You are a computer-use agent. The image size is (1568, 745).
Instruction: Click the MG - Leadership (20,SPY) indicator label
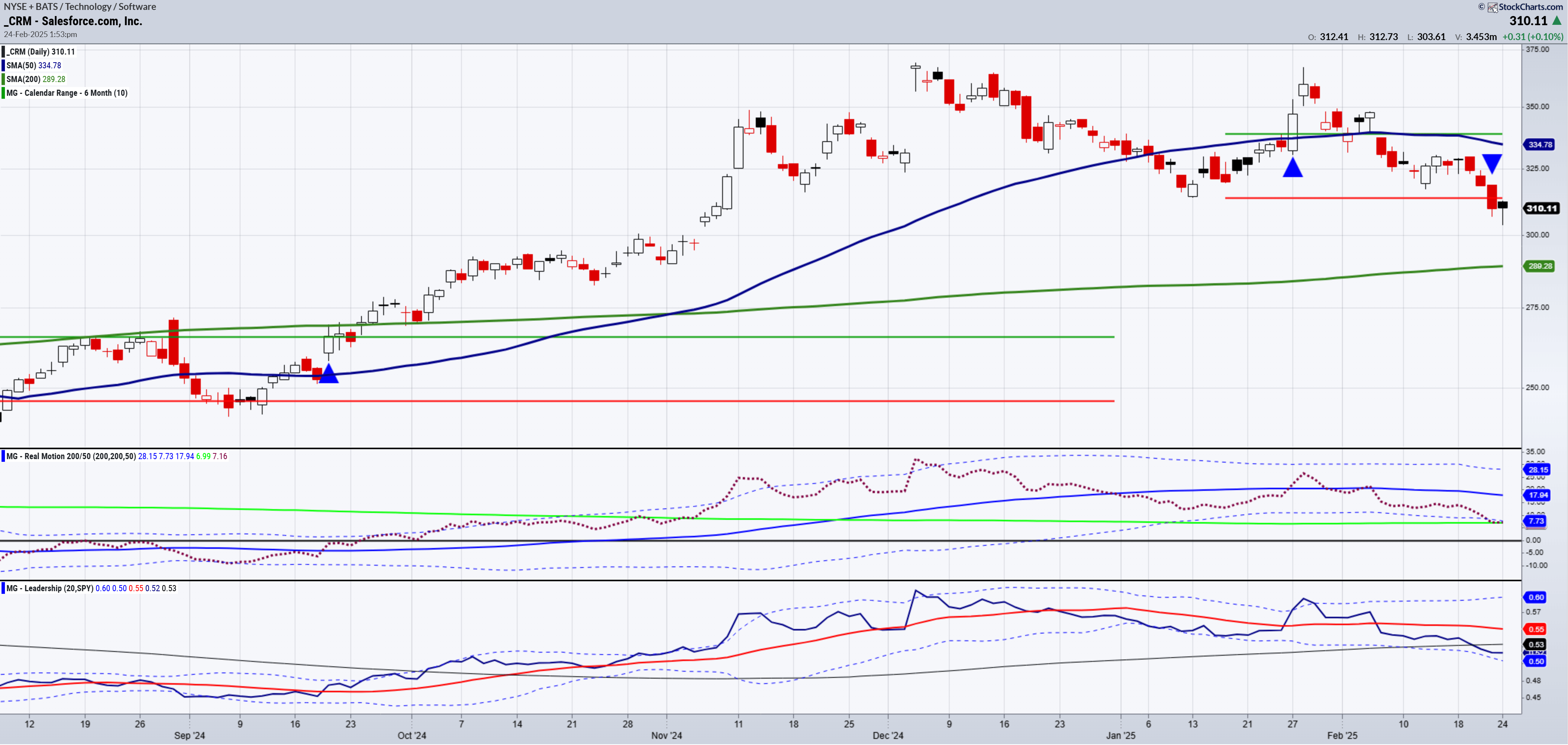50,588
